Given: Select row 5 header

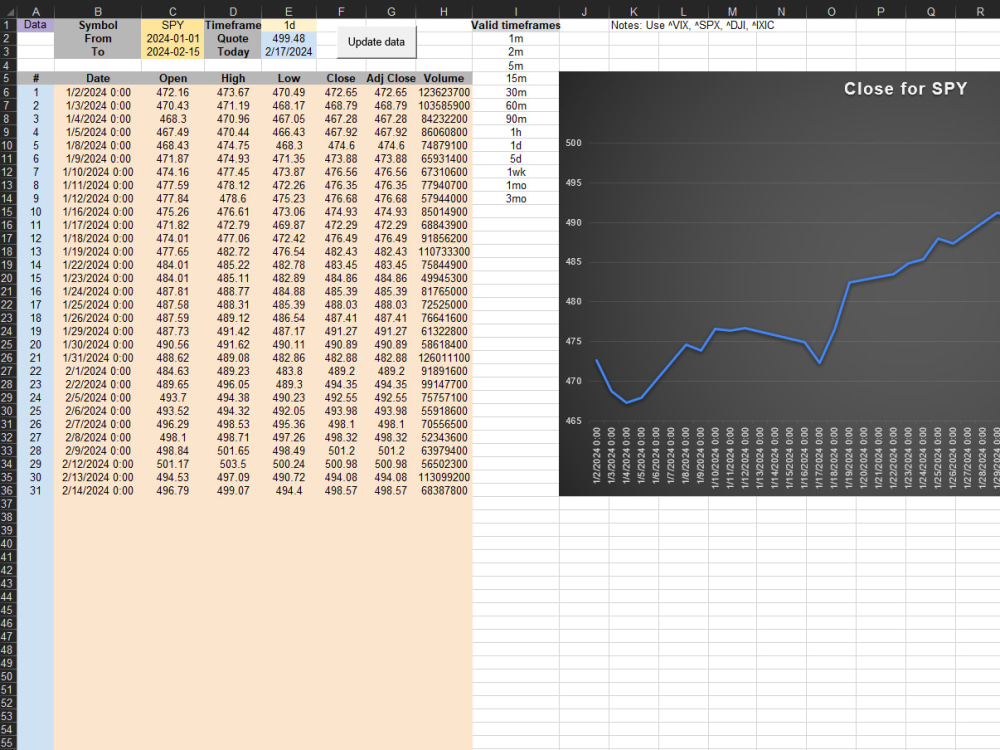Looking at the screenshot, I should 8,78.
